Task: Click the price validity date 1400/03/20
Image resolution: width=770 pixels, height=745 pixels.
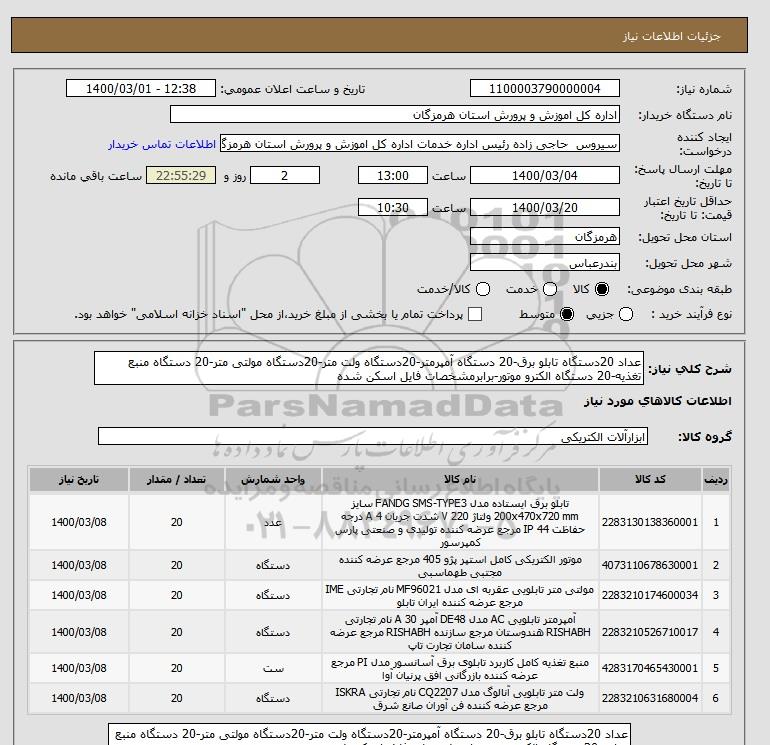Action: (x=545, y=207)
